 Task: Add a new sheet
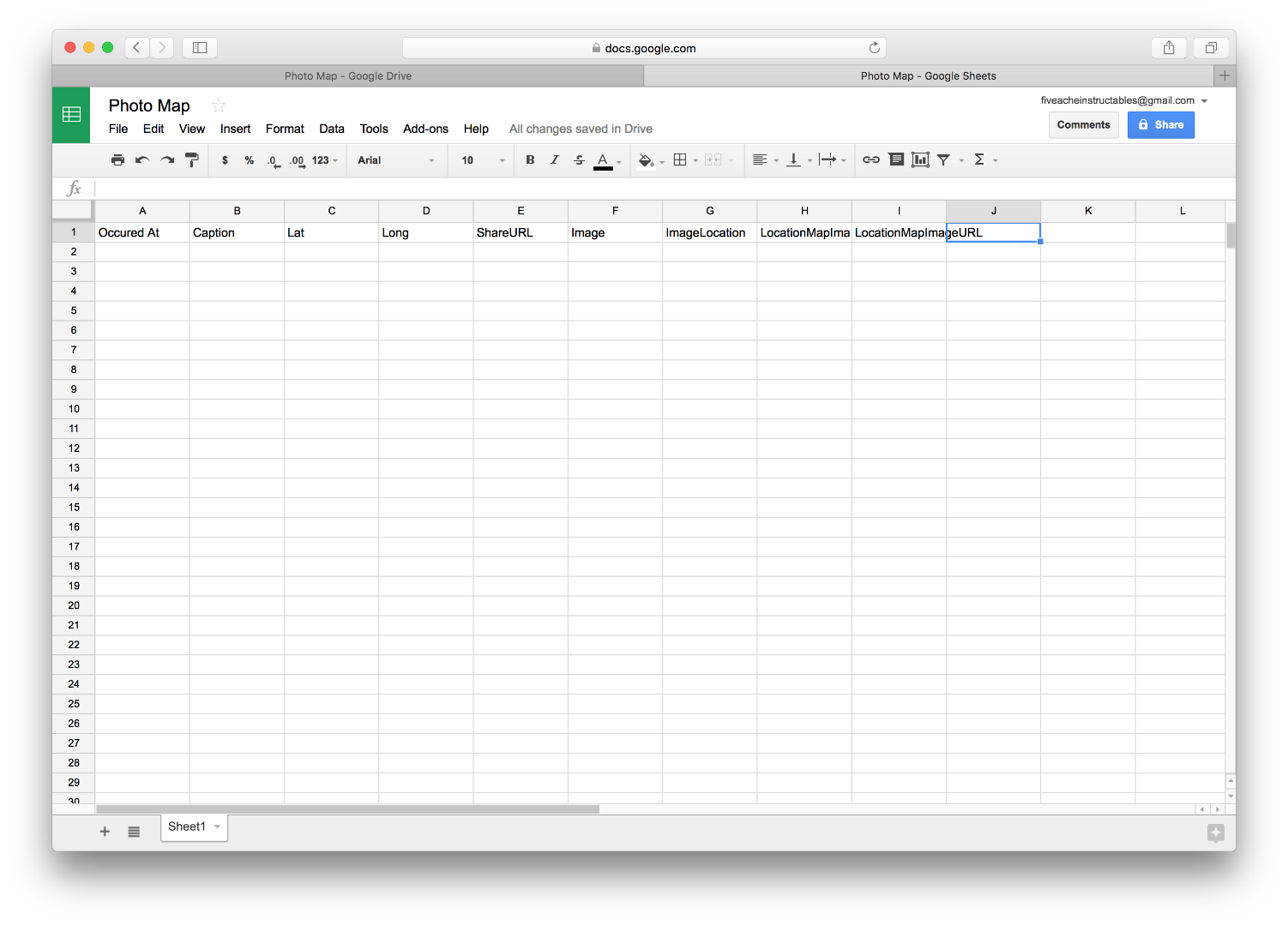105,832
